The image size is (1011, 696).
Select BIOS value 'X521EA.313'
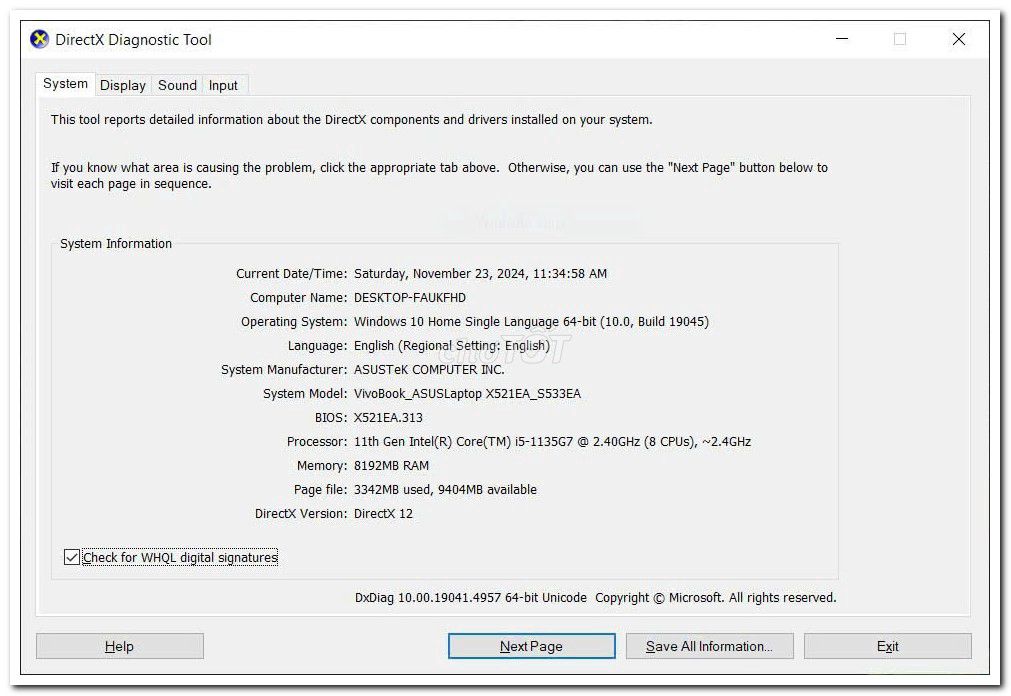[x=388, y=417]
